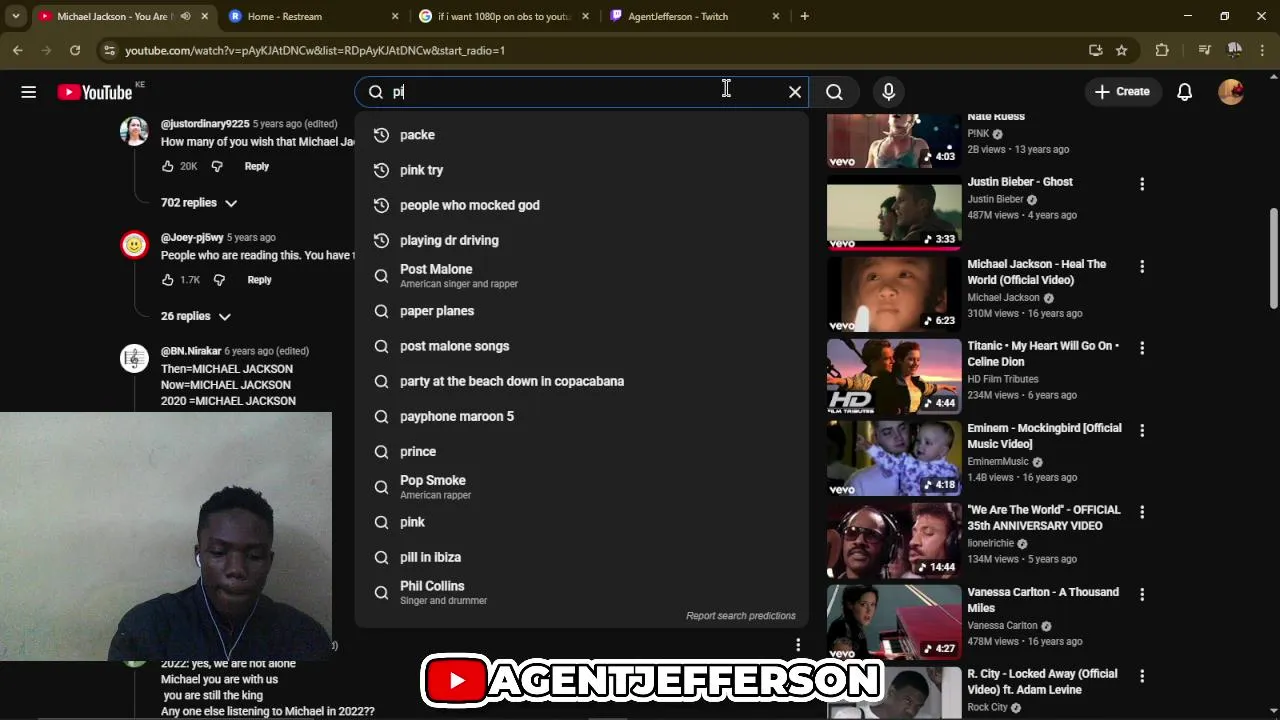This screenshot has width=1280, height=720.
Task: Open options for We Are The World video
Action: (x=1142, y=512)
